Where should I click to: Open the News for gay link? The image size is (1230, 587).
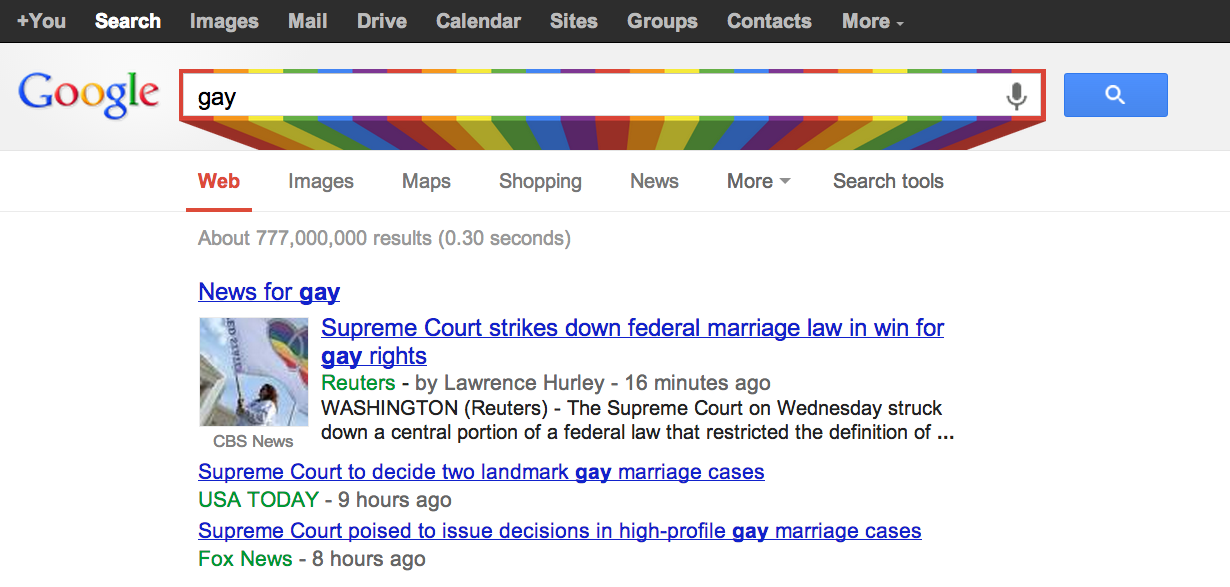pos(269,292)
